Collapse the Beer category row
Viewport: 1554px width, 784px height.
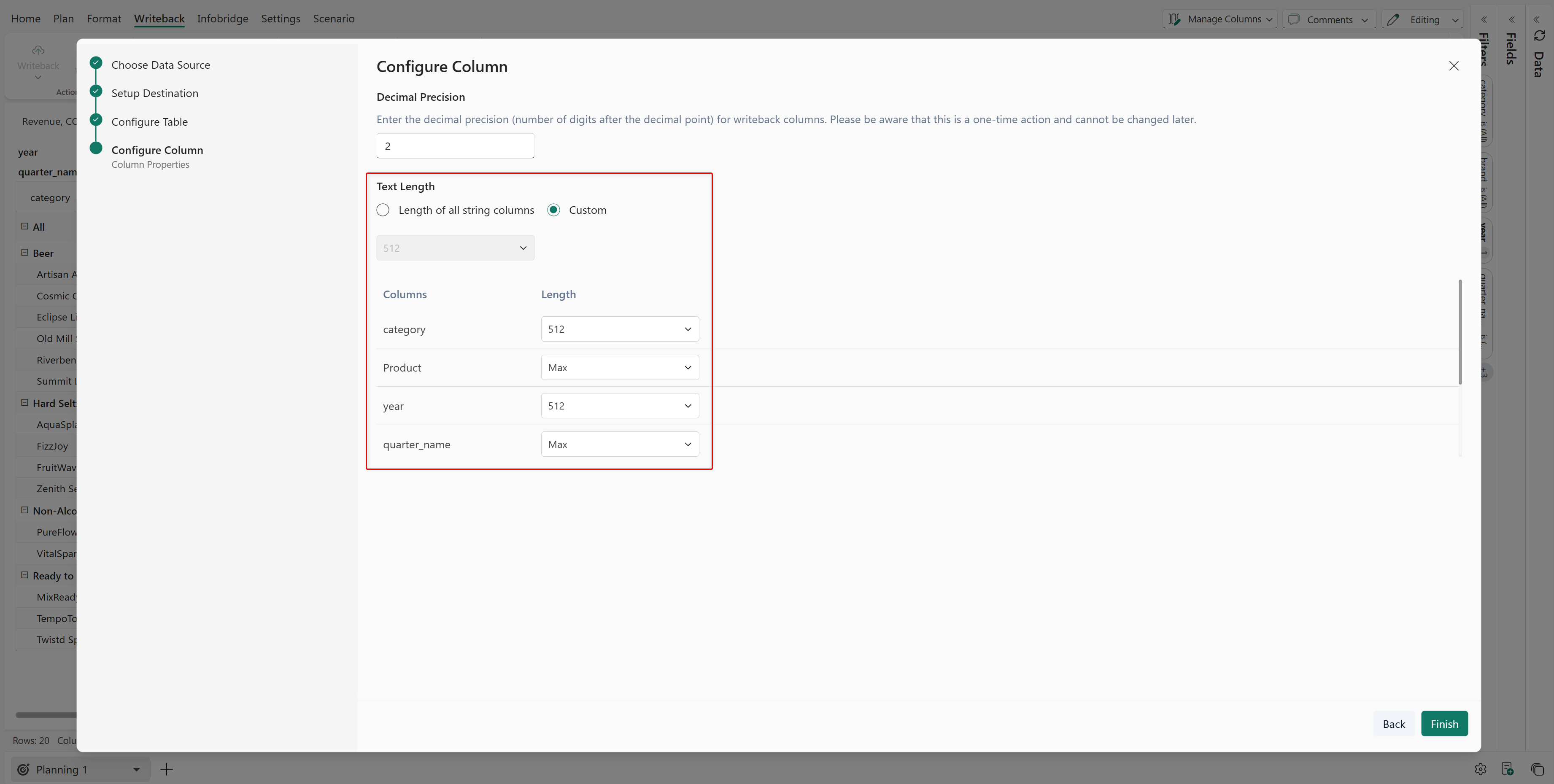pos(25,253)
